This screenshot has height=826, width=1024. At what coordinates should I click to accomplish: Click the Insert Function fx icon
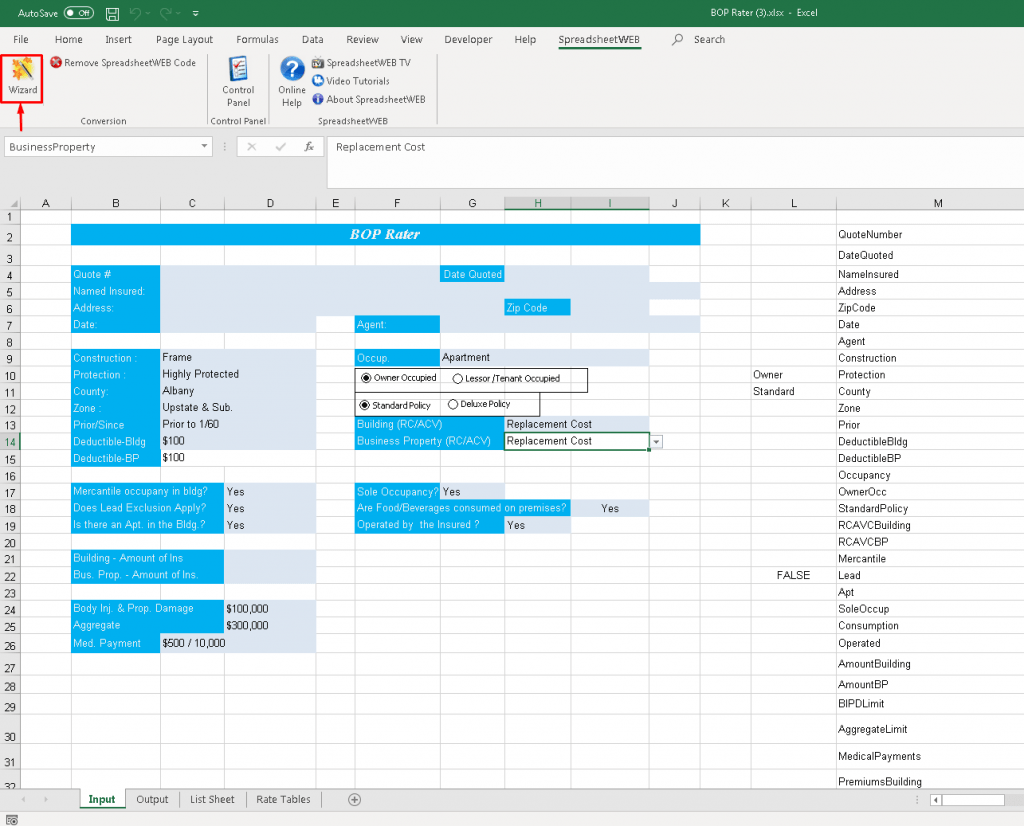click(x=309, y=147)
